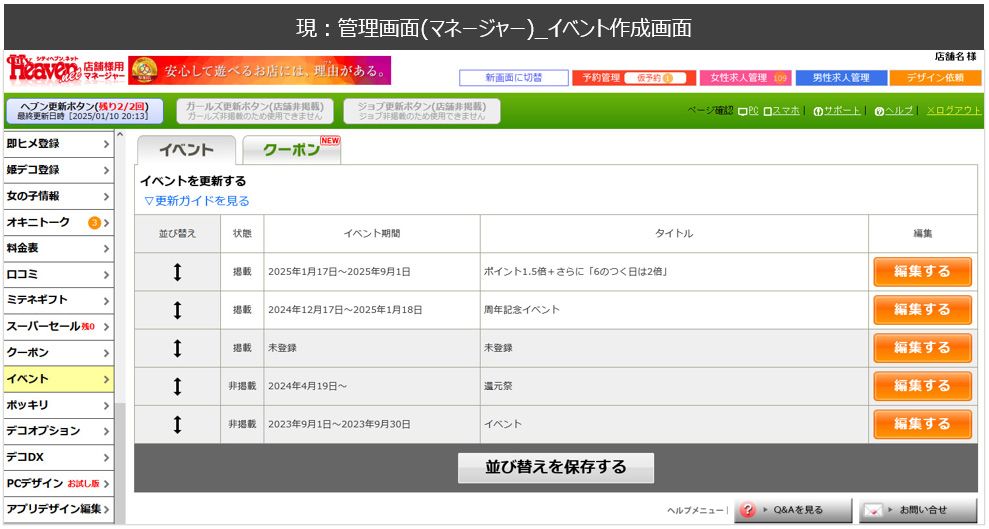Open オキニトーク in the sidebar
Viewport: 989px width, 529px height.
click(57, 222)
